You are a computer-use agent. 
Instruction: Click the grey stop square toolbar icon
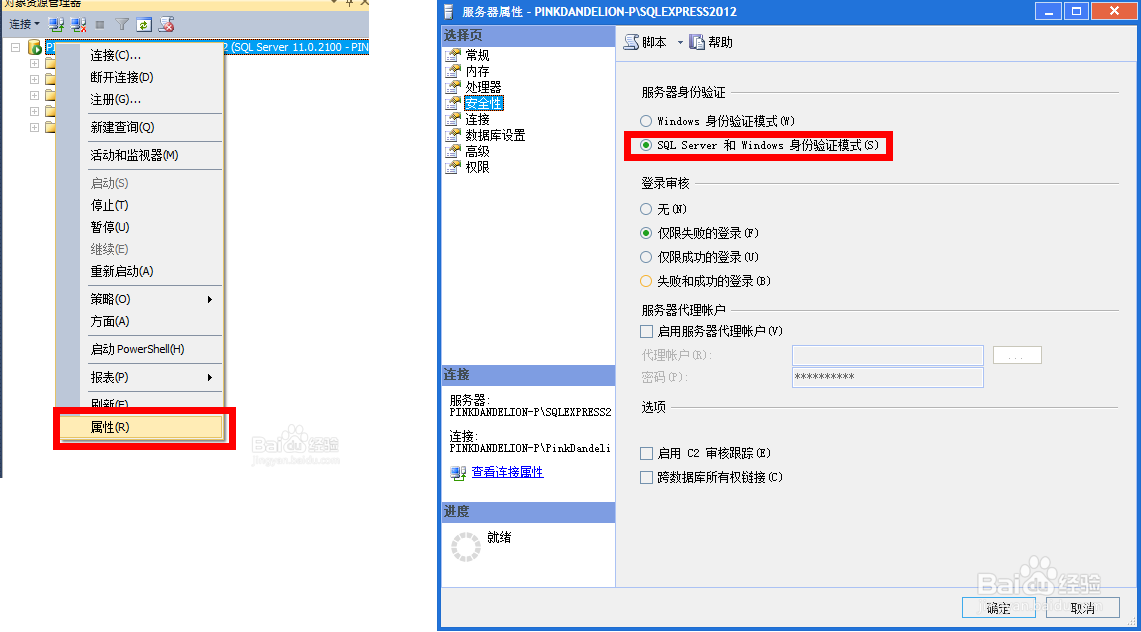[x=100, y=25]
